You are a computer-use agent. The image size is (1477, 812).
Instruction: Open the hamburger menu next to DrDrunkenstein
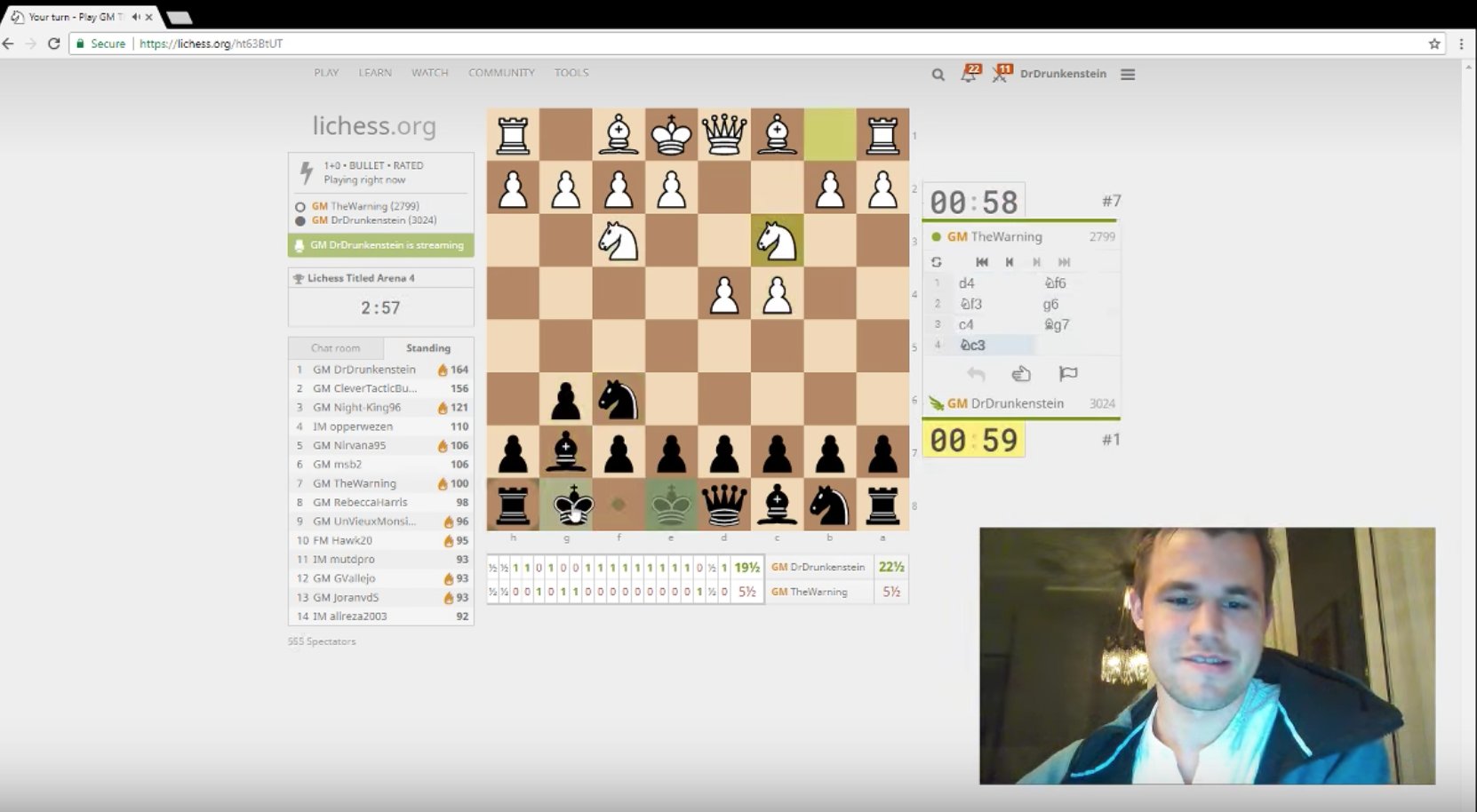(1128, 75)
